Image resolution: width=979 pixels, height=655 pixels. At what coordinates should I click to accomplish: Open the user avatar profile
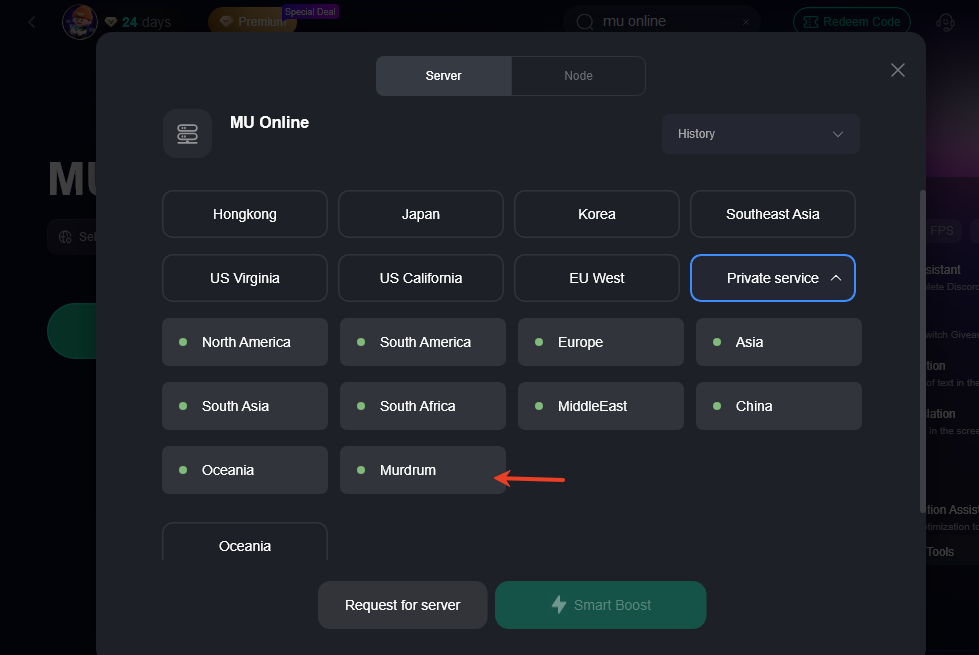[80, 21]
